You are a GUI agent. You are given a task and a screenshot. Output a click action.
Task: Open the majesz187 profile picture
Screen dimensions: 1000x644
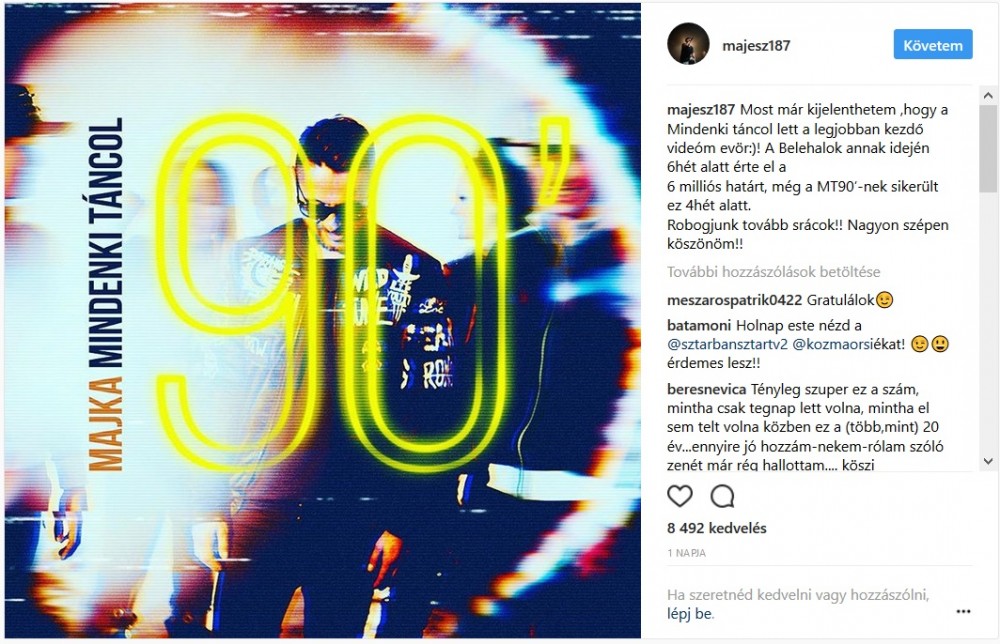click(688, 44)
